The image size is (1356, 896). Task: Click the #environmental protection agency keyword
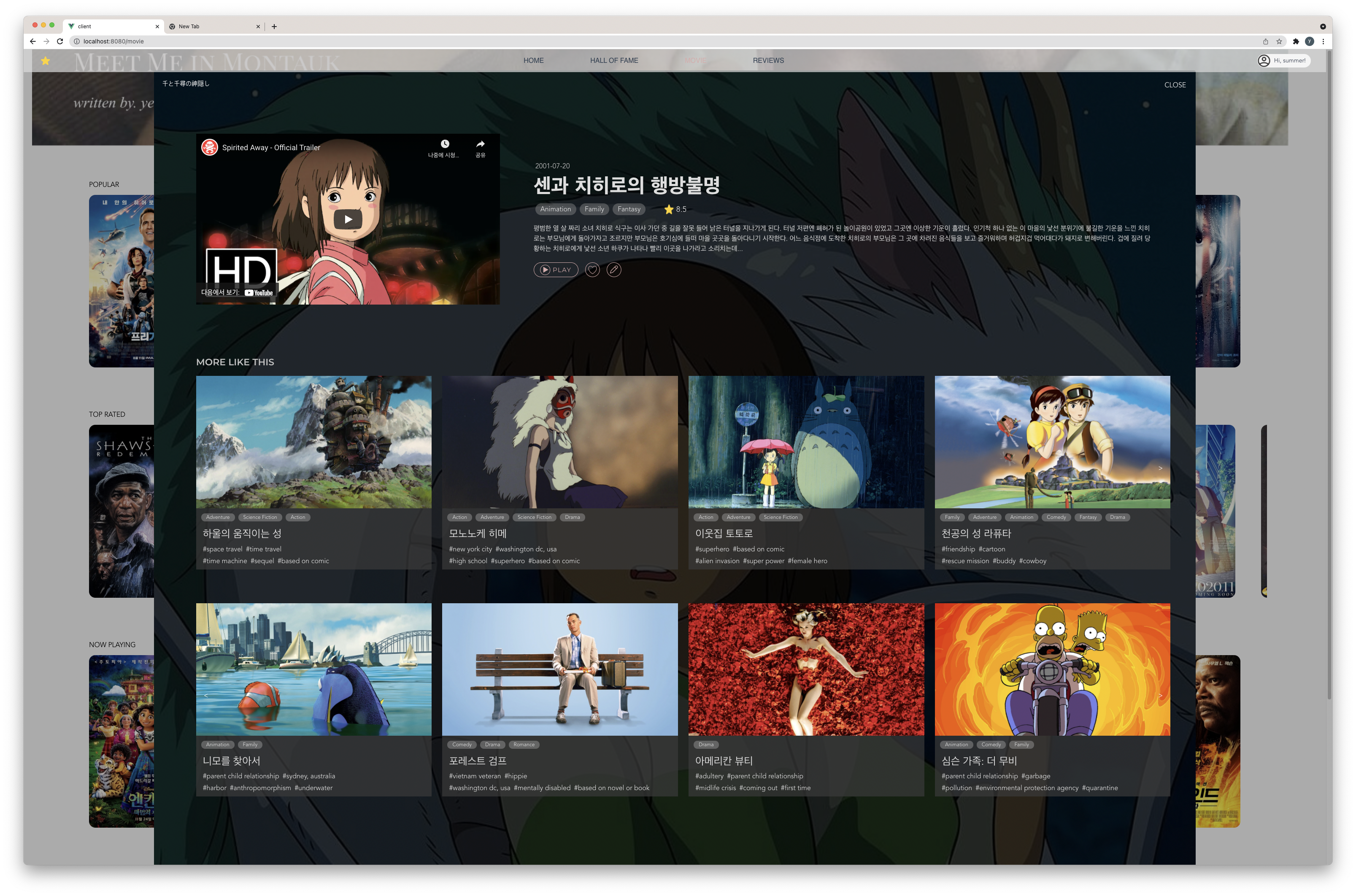click(1026, 788)
